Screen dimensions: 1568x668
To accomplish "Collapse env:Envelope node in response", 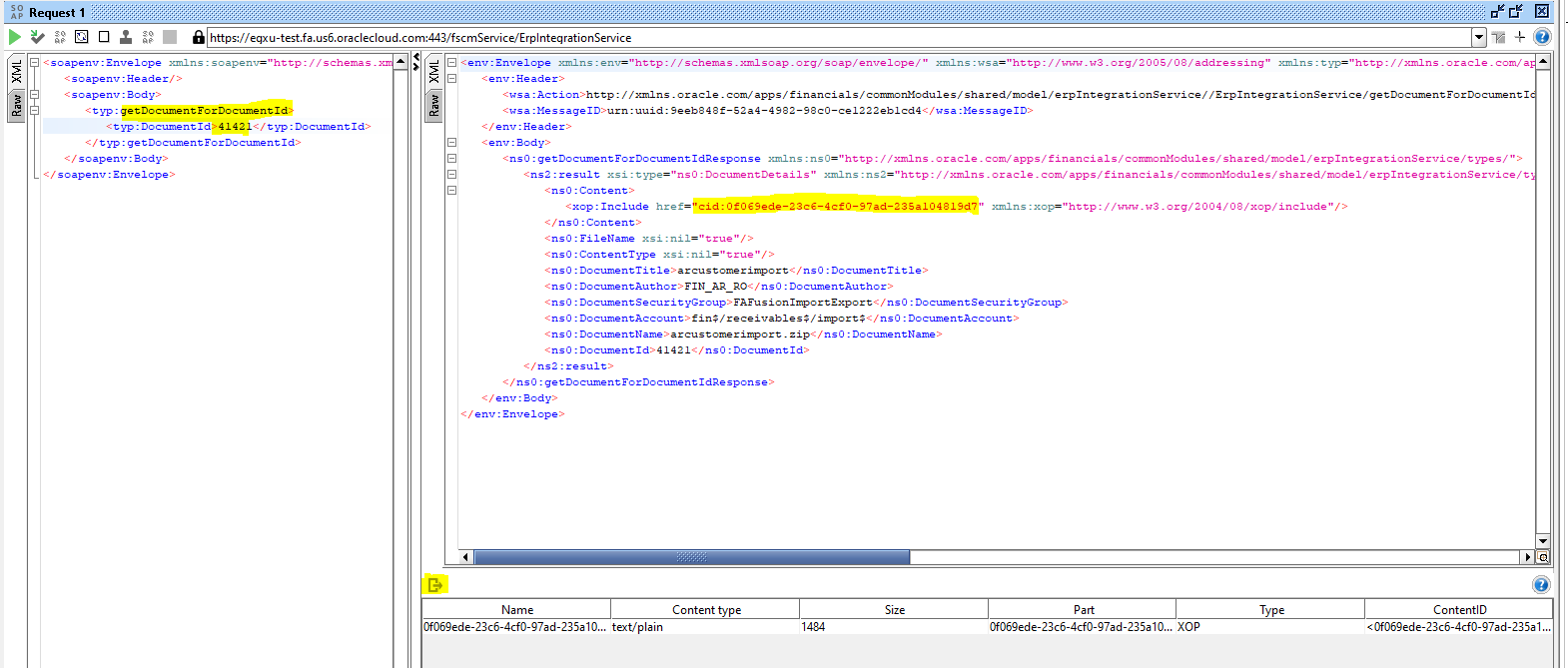I will click(x=451, y=63).
